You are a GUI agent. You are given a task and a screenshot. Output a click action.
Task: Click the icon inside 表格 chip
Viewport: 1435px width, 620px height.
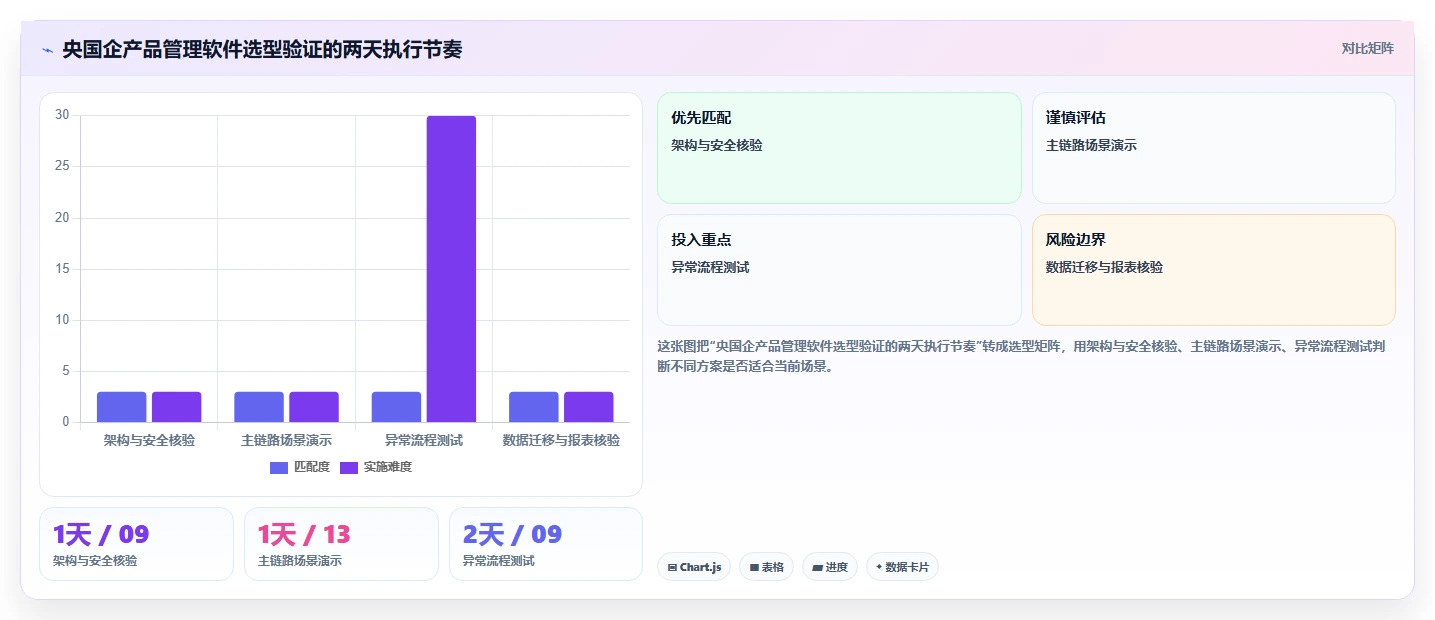click(754, 567)
